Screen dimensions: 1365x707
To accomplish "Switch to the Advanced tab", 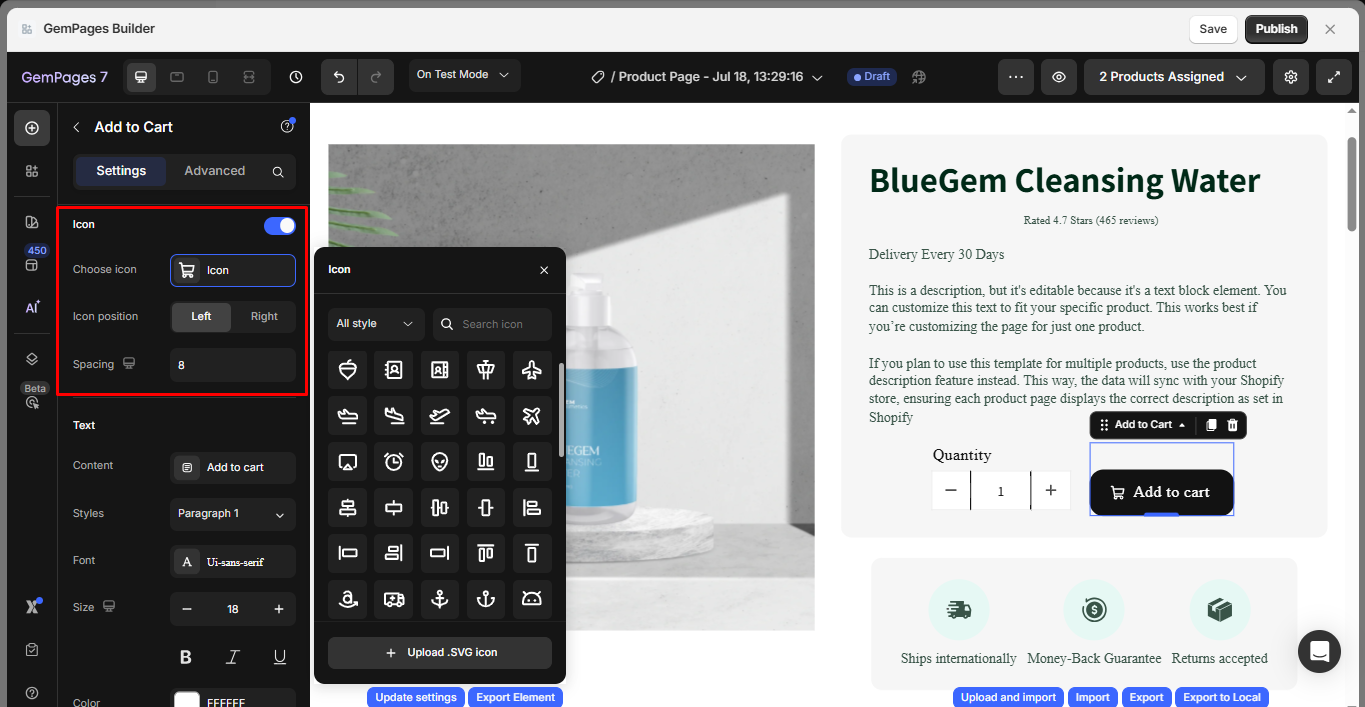I will point(214,171).
